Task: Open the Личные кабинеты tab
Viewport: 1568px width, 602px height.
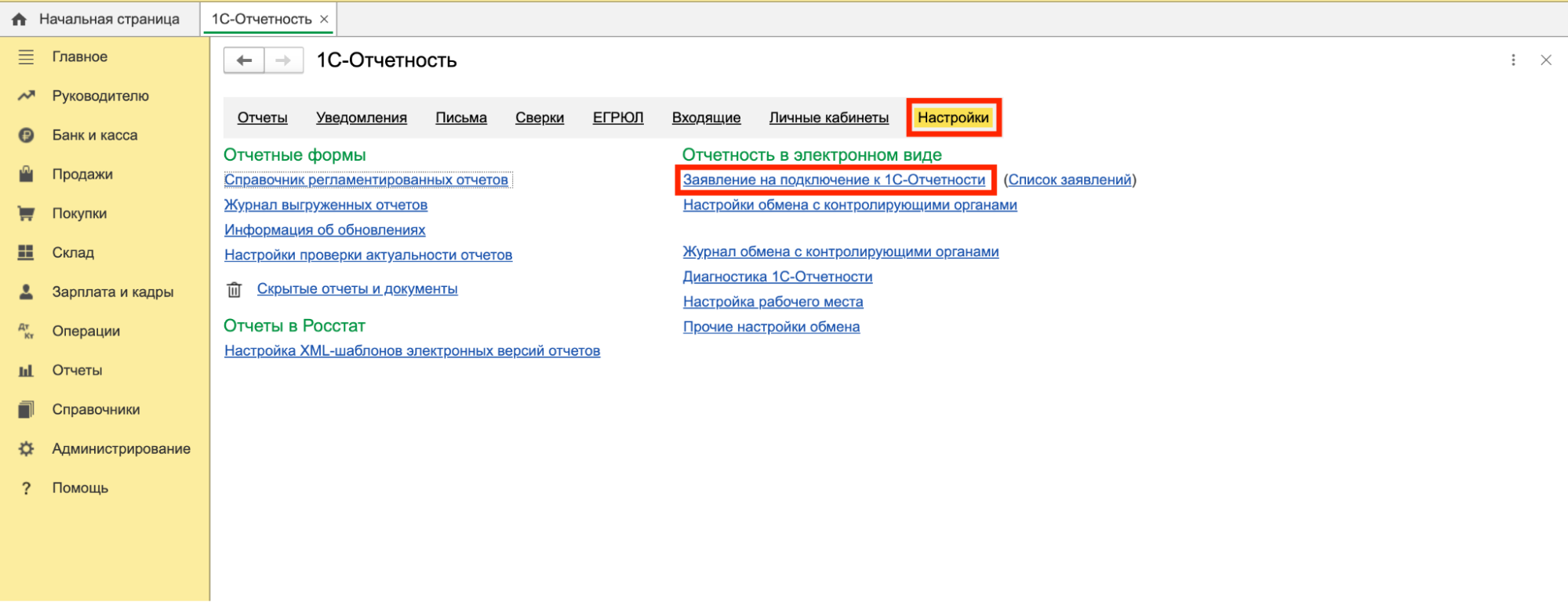Action: pos(829,118)
